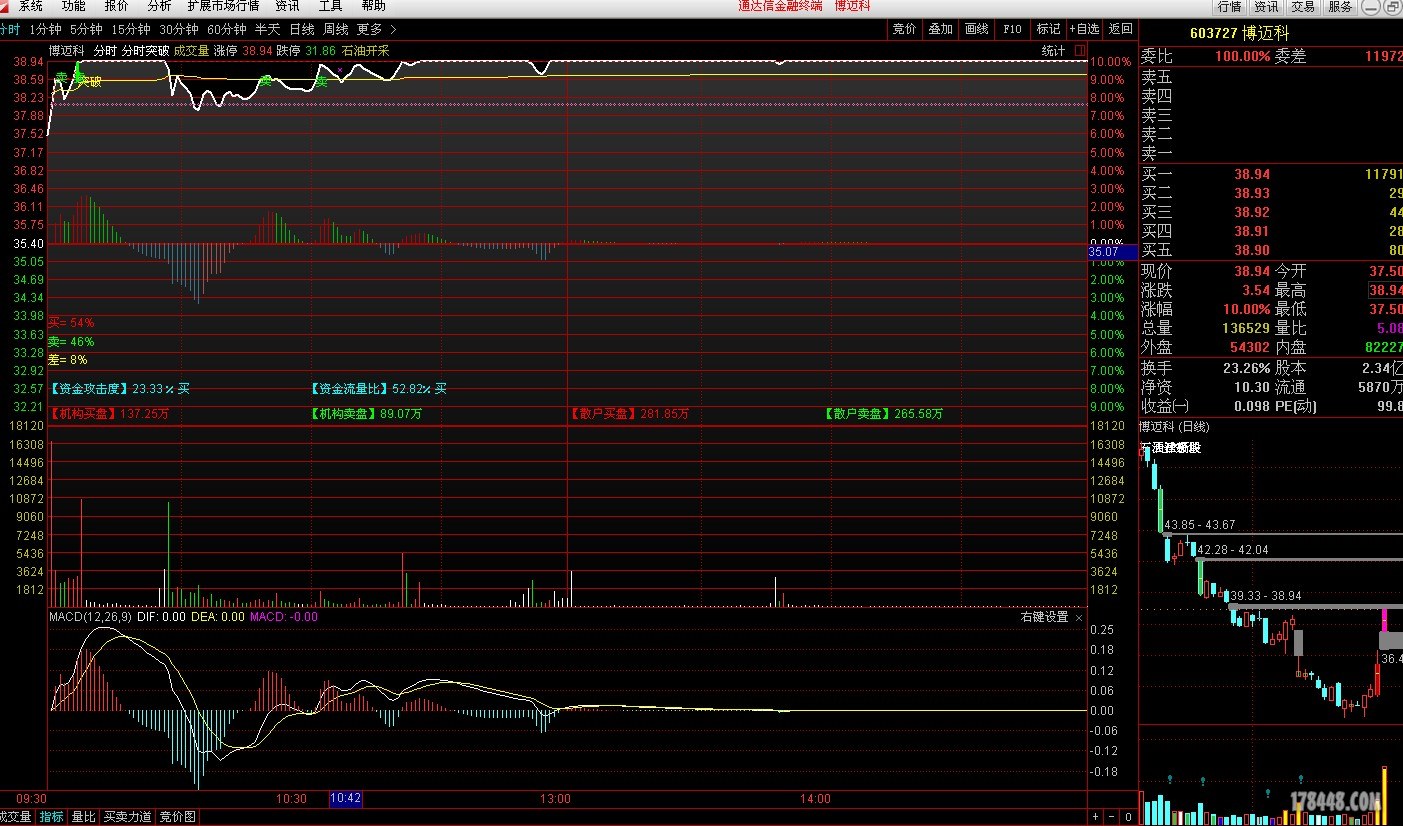Open the 工具 menu
The height and width of the screenshot is (826, 1403).
point(330,6)
